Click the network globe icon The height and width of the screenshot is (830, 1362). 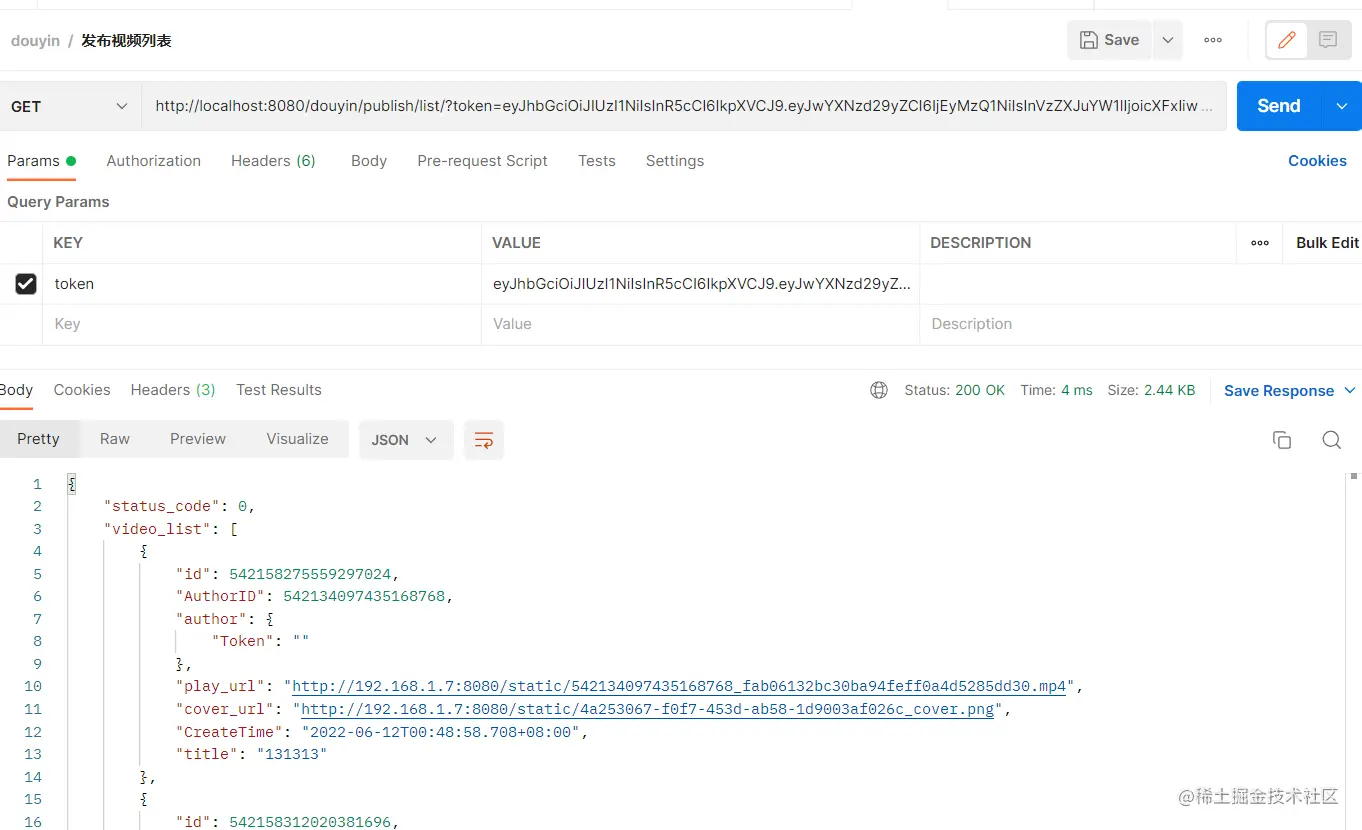pos(879,390)
